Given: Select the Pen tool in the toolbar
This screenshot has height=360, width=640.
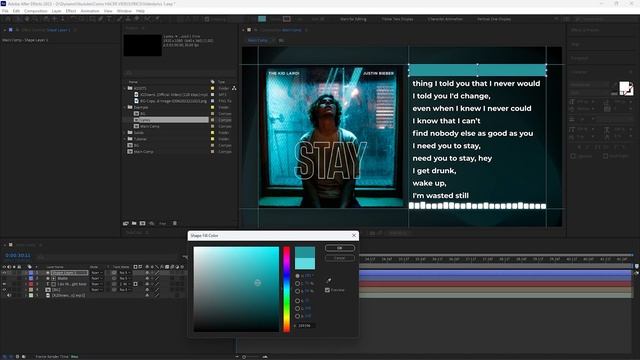Looking at the screenshot, I should click(x=101, y=19).
